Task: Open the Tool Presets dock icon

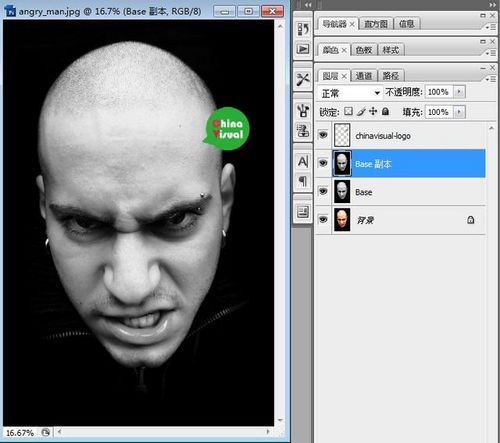Action: pyautogui.click(x=303, y=79)
